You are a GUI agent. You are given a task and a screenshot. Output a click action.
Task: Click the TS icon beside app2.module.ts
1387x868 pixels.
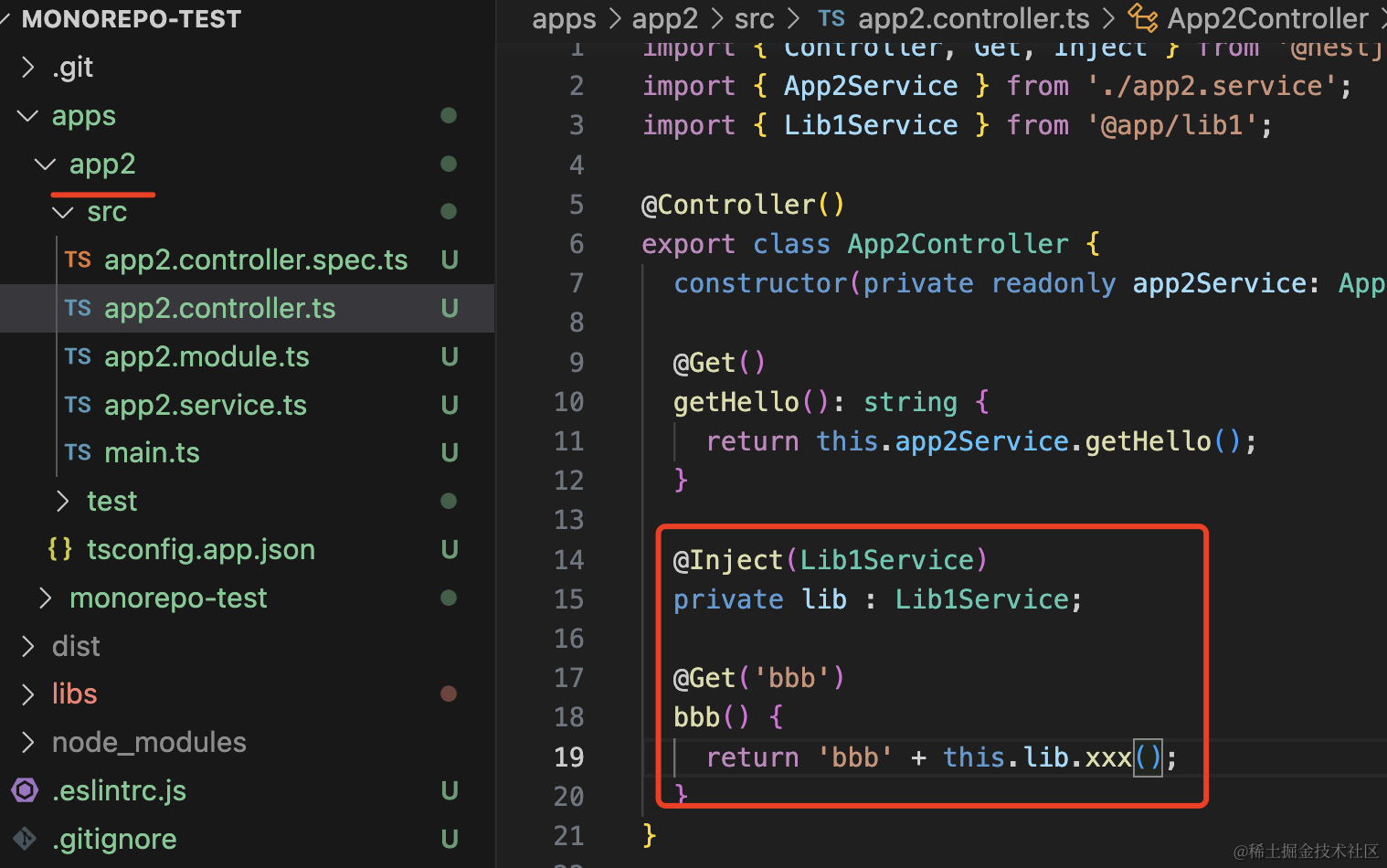78,356
